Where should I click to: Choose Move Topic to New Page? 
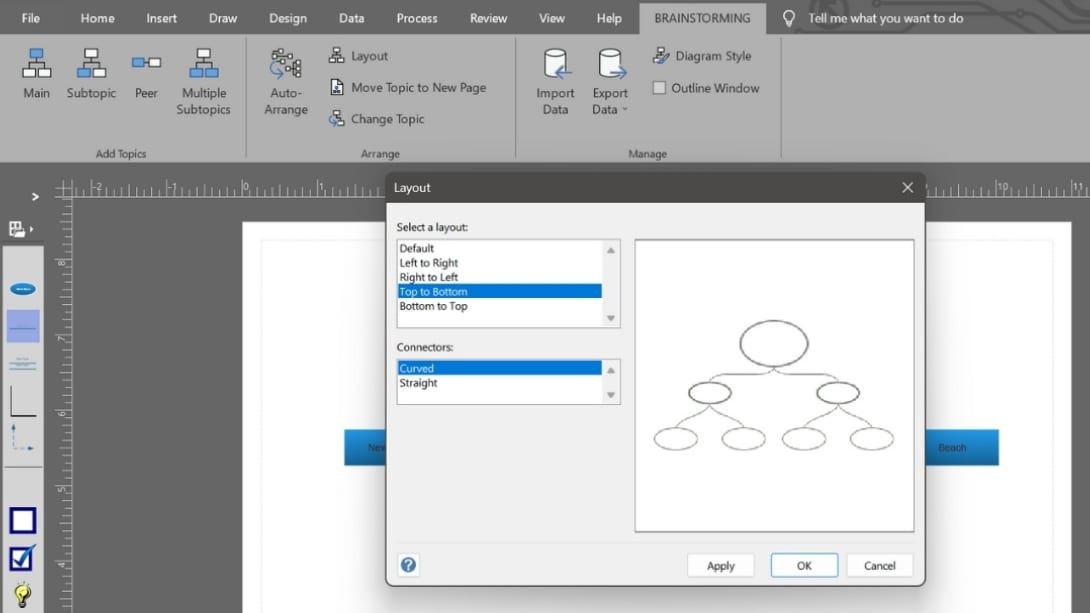(407, 88)
